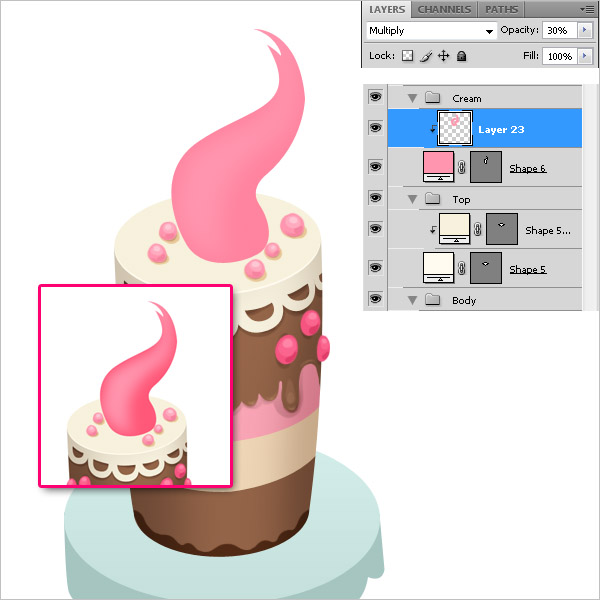600x600 pixels.
Task: Toggle lock image pixels brush icon
Action: (x=426, y=56)
